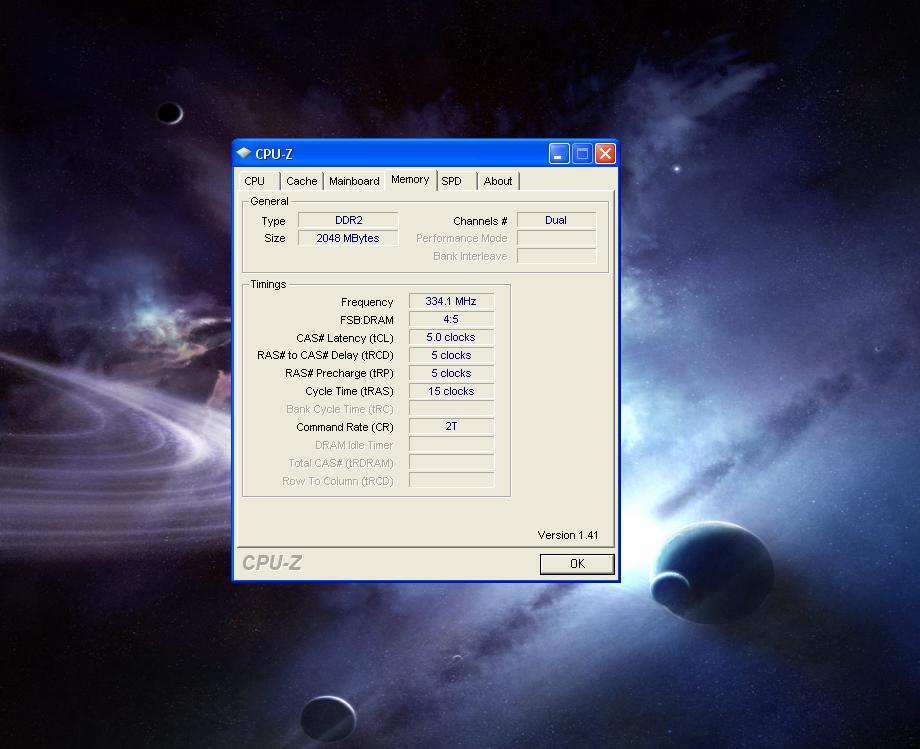Click the empty Bank Interleave field
Image resolution: width=920 pixels, height=749 pixels.
coord(556,256)
